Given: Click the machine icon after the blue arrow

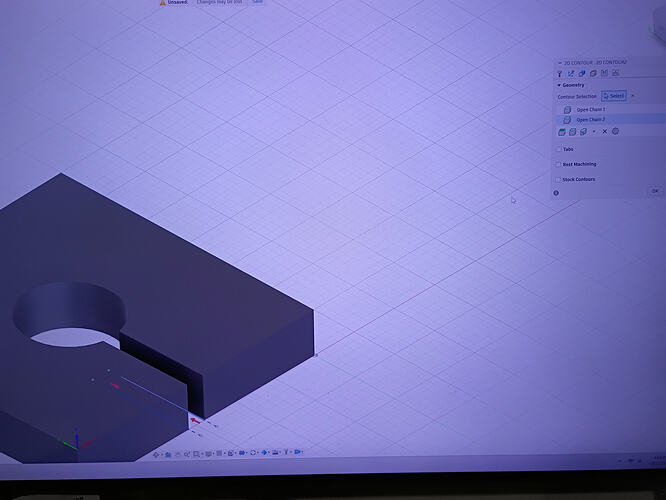Looking at the screenshot, I should (275, 452).
